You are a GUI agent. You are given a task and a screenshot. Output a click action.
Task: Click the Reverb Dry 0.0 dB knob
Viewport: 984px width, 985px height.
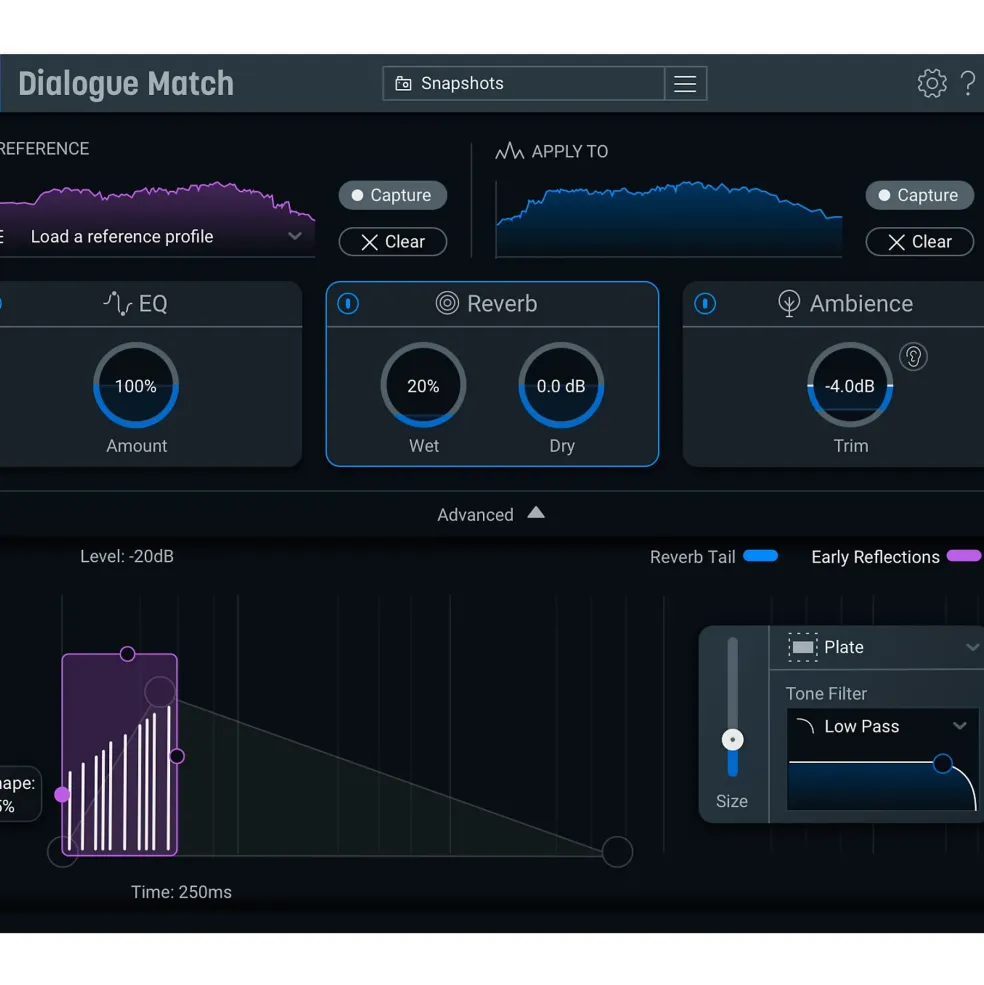(x=561, y=385)
